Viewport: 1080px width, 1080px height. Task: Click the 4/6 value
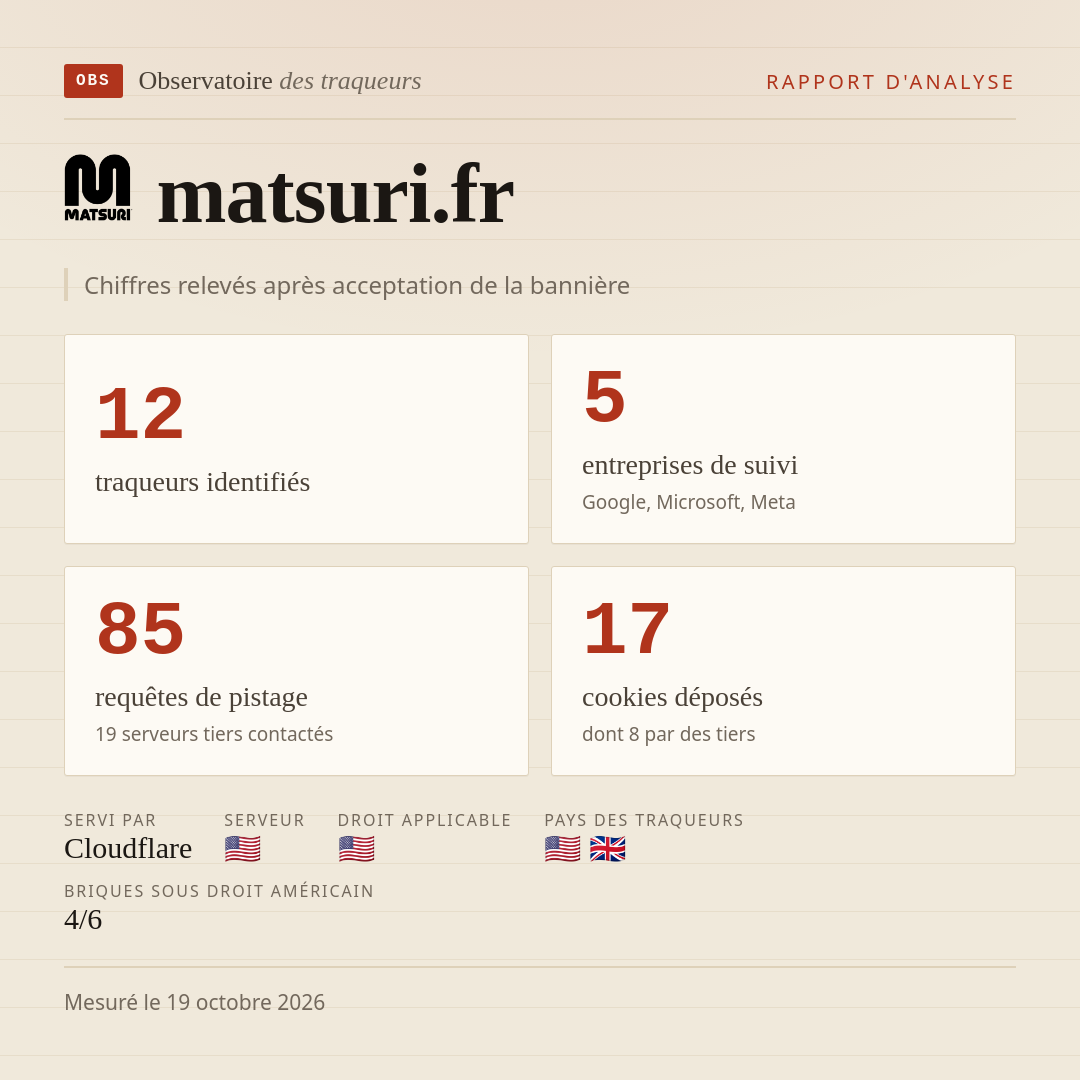pyautogui.click(x=83, y=920)
